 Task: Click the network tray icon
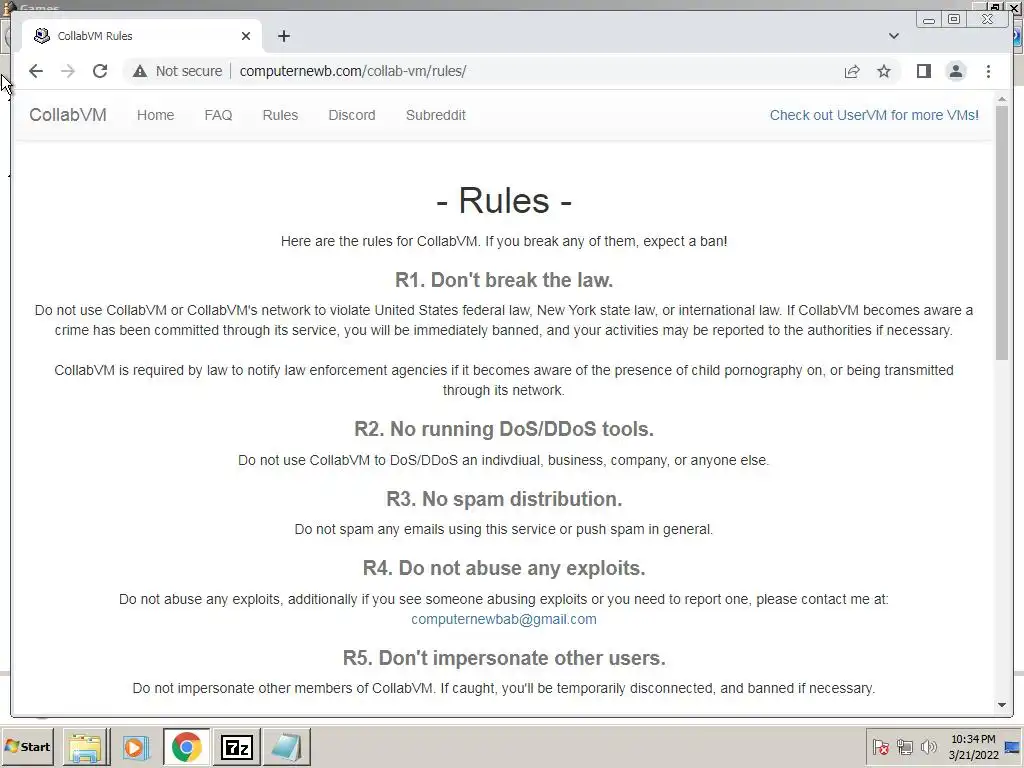(904, 746)
